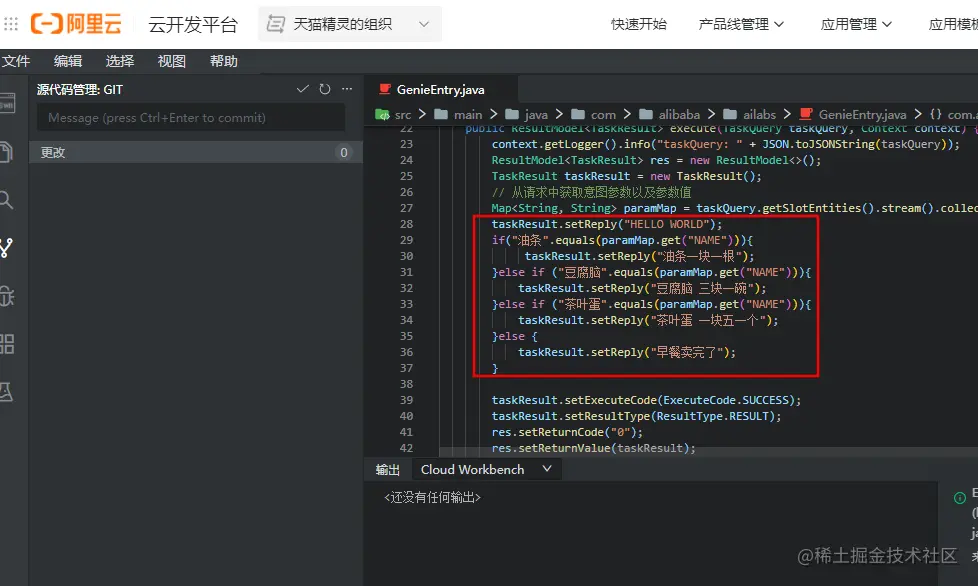The image size is (978, 586).
Task: Open the 文件 menu
Action: [16, 61]
